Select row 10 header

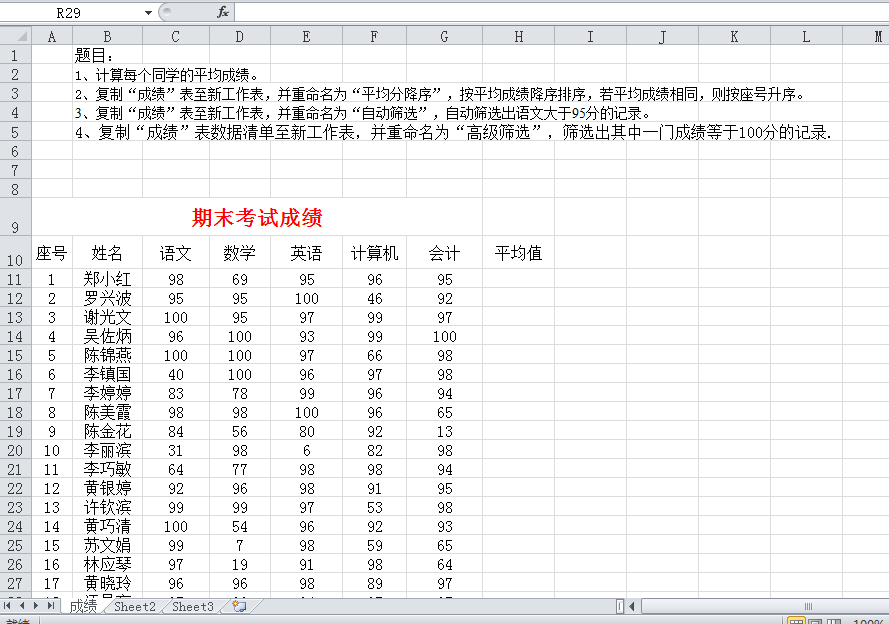[x=15, y=252]
